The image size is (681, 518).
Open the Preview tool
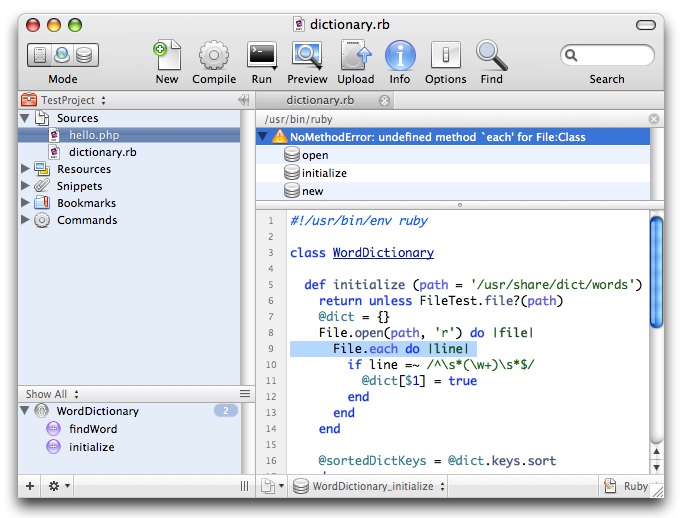[307, 55]
